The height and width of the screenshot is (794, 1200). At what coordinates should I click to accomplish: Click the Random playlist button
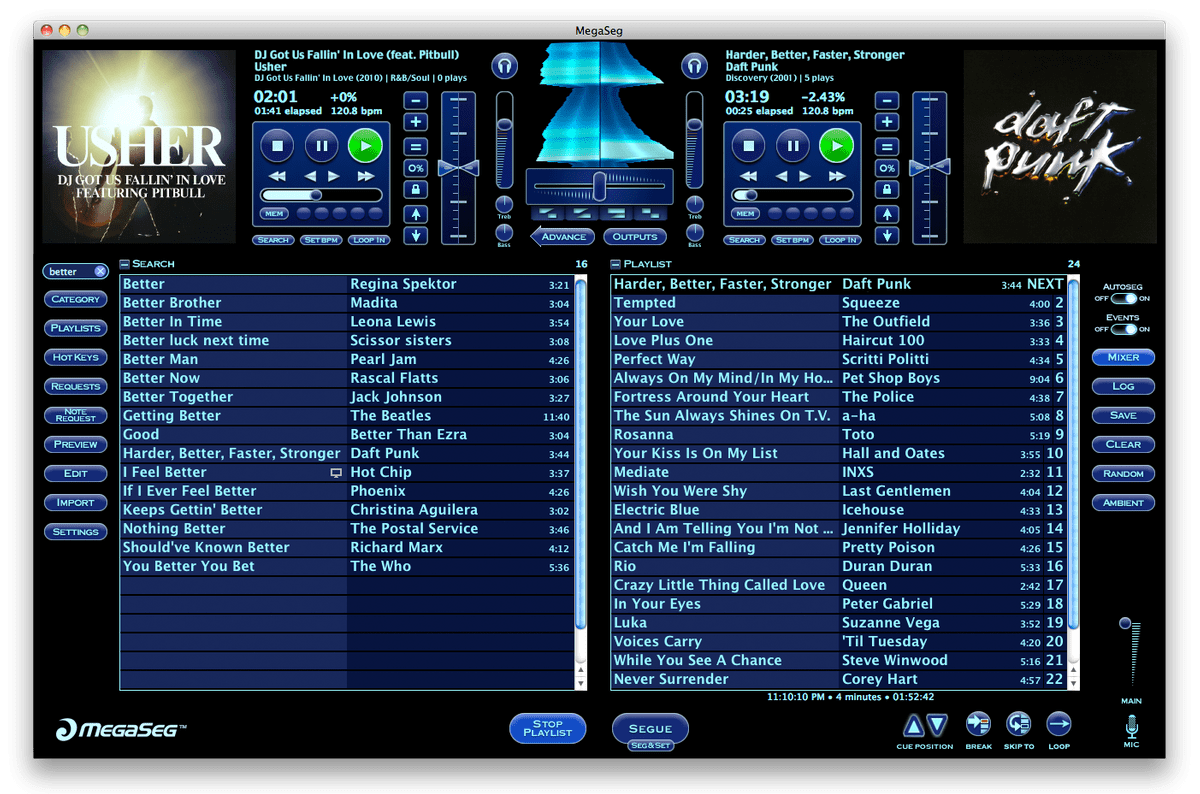[x=1123, y=473]
